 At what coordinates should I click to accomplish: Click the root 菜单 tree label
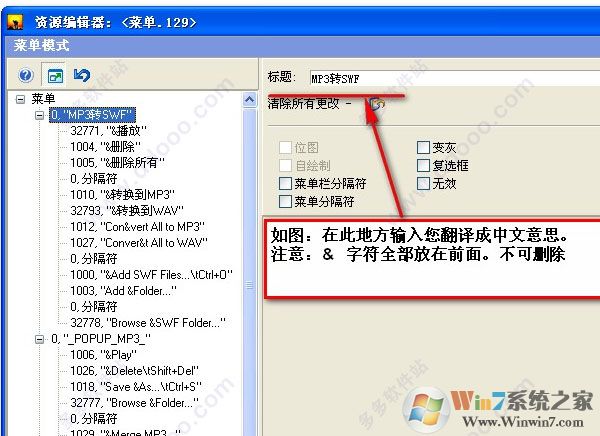point(43,99)
